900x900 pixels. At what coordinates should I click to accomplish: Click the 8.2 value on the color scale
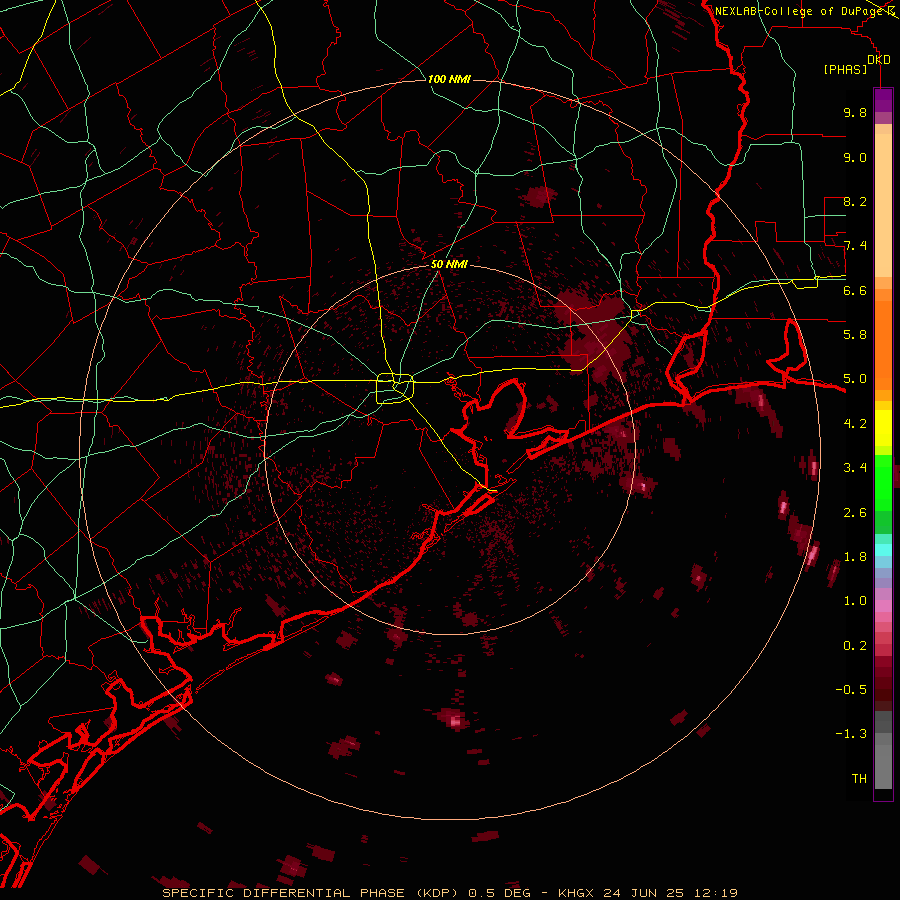855,201
